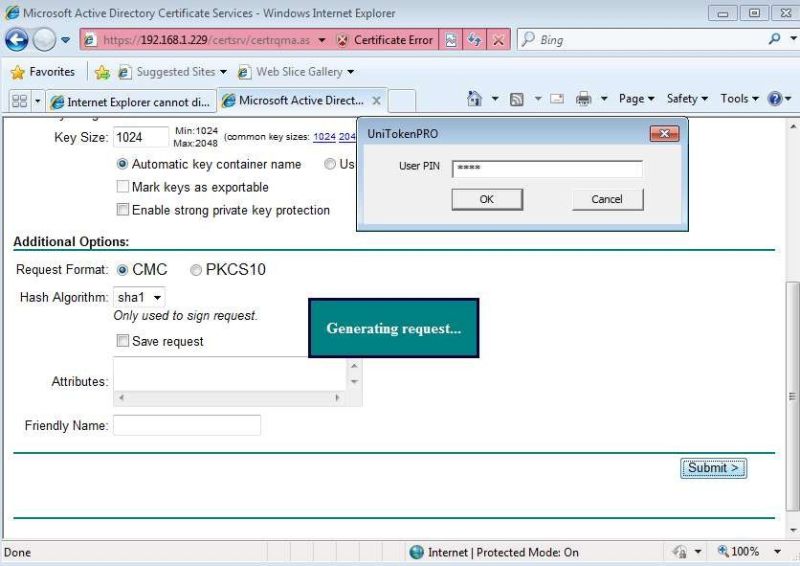
Task: Click the browser Back arrow button
Action: point(16,40)
